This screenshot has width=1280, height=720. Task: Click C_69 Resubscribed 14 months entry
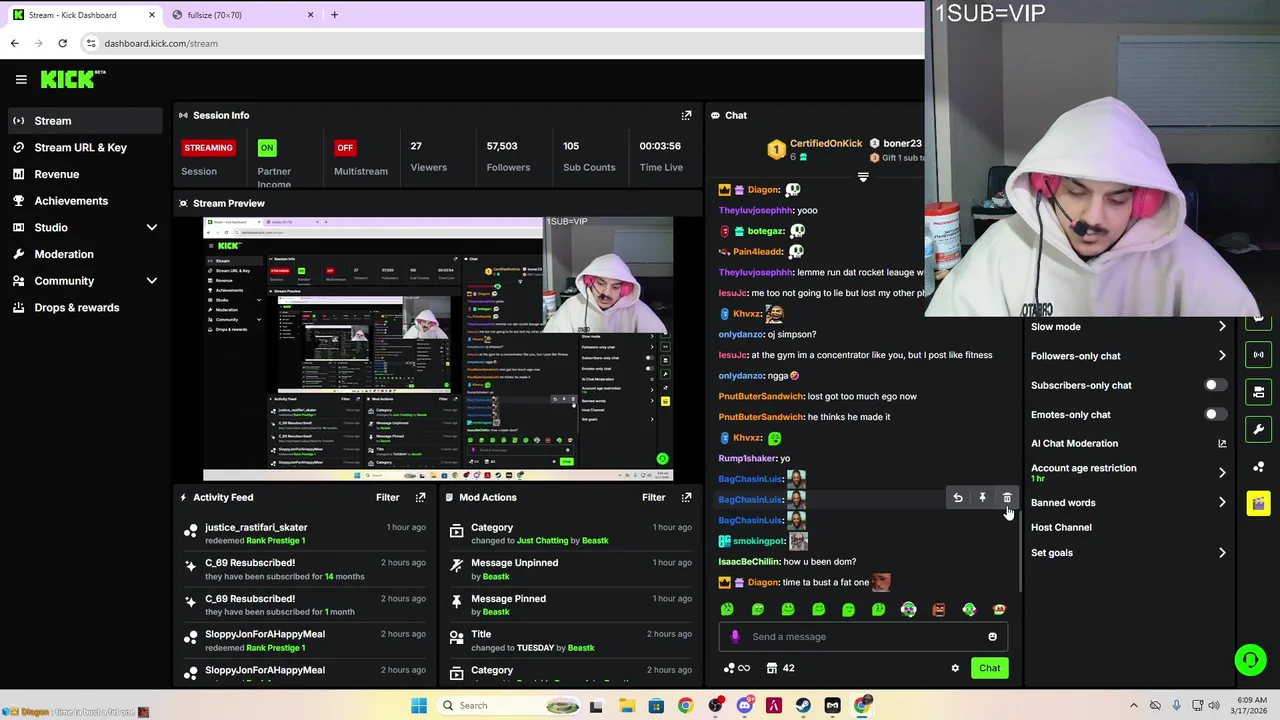pyautogui.click(x=305, y=569)
